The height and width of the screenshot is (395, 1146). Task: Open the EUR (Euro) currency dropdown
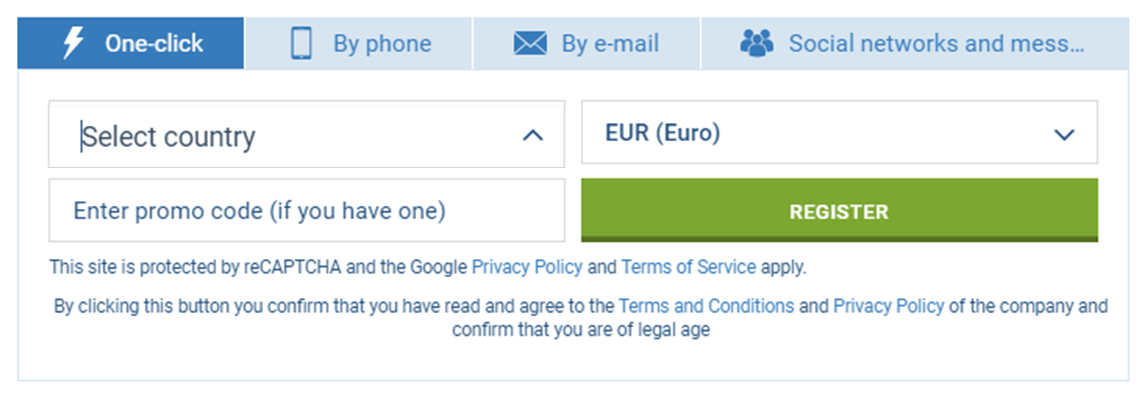click(839, 132)
